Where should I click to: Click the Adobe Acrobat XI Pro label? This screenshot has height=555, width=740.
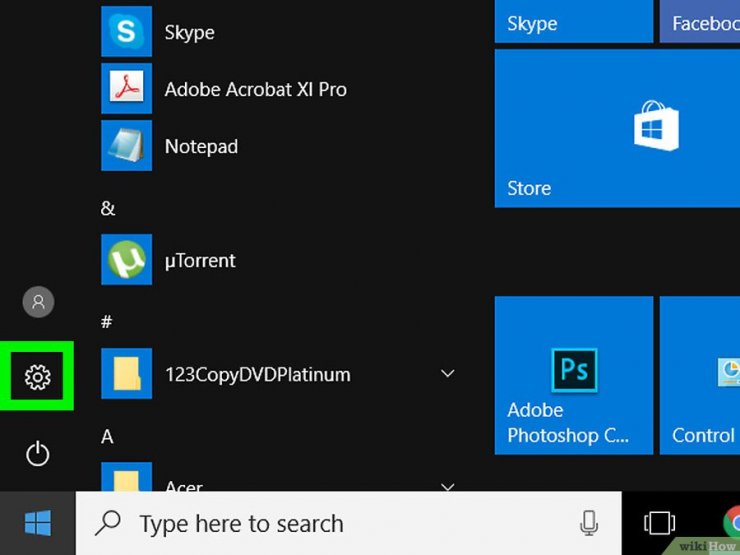255,89
